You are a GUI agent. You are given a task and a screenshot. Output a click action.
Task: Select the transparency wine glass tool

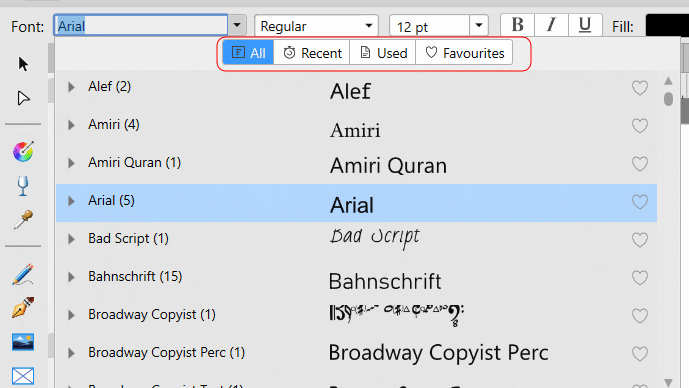coord(23,185)
